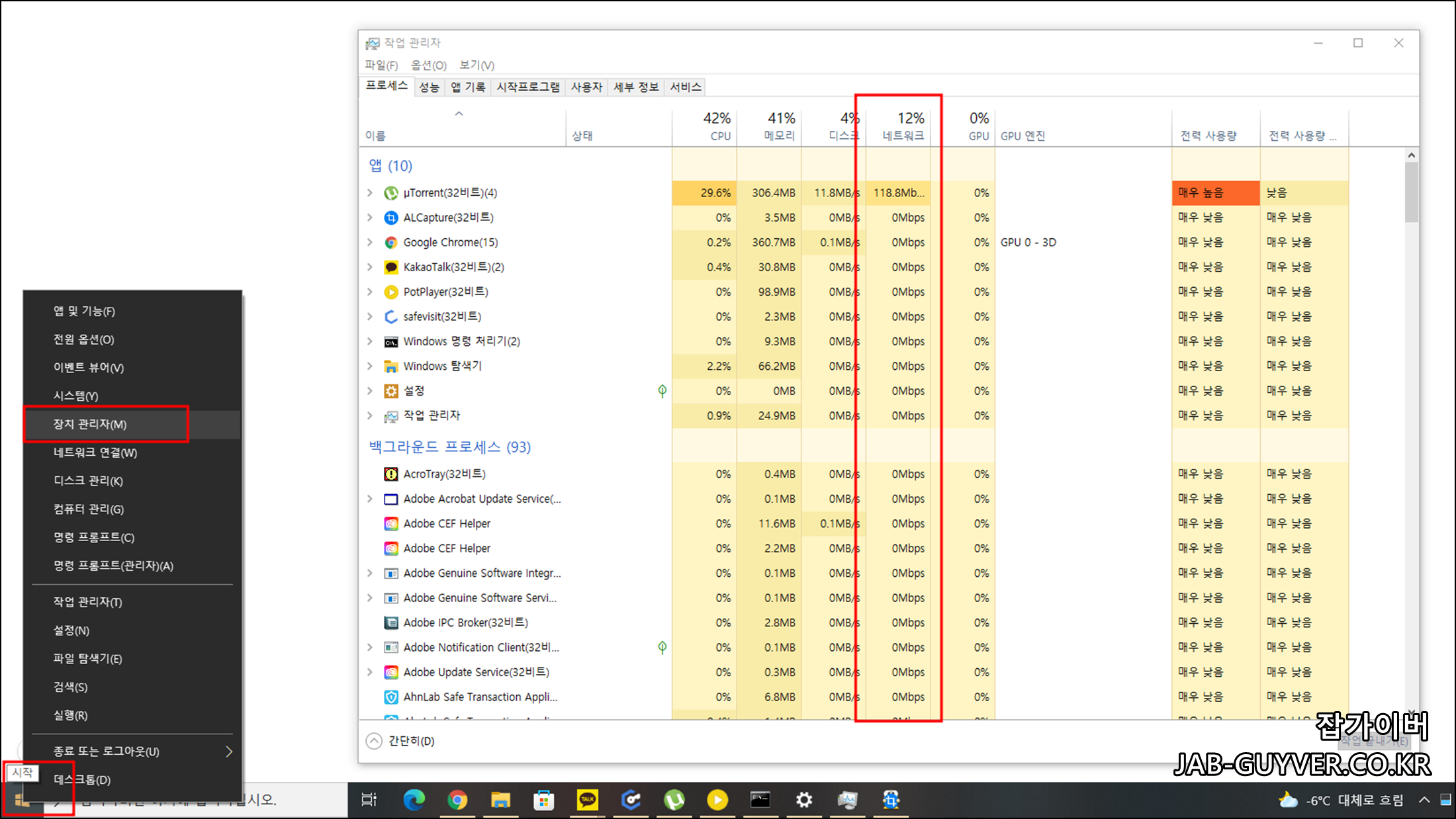Click the KakaoTalk process icon
The height and width of the screenshot is (819, 1456).
[x=391, y=267]
